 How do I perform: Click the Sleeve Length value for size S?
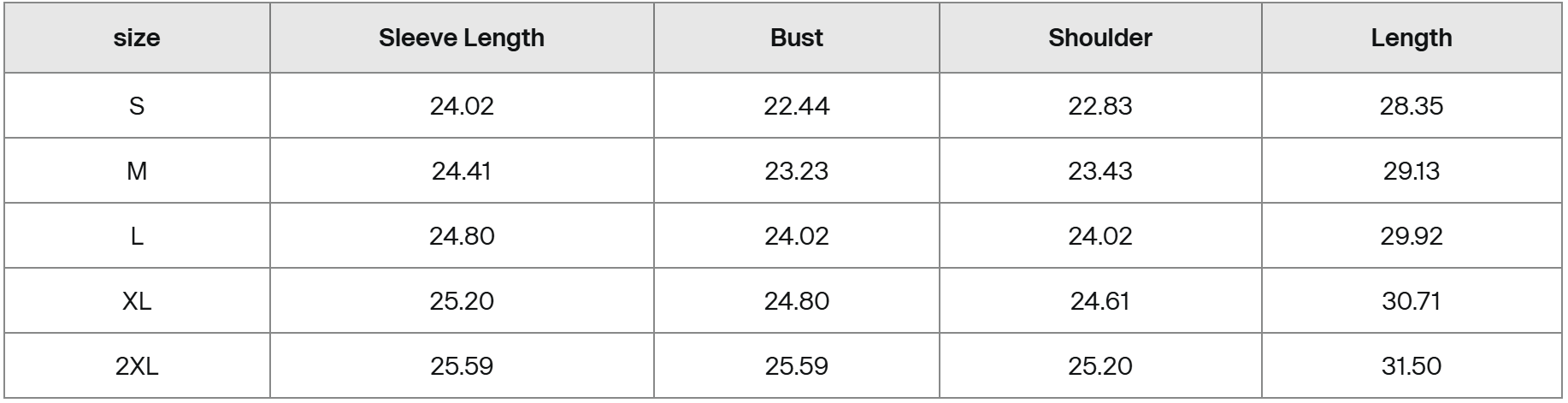(x=462, y=106)
